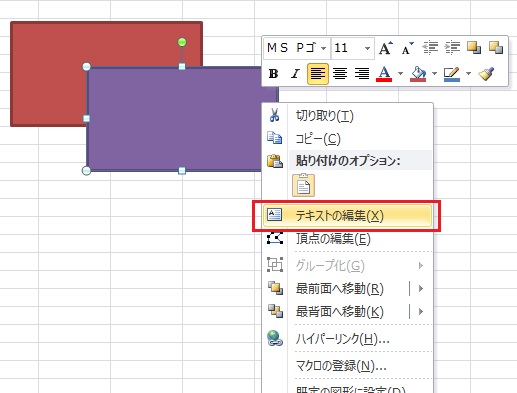Choose マクロの登録(N)... from the menu
The image size is (517, 393).
347,366
